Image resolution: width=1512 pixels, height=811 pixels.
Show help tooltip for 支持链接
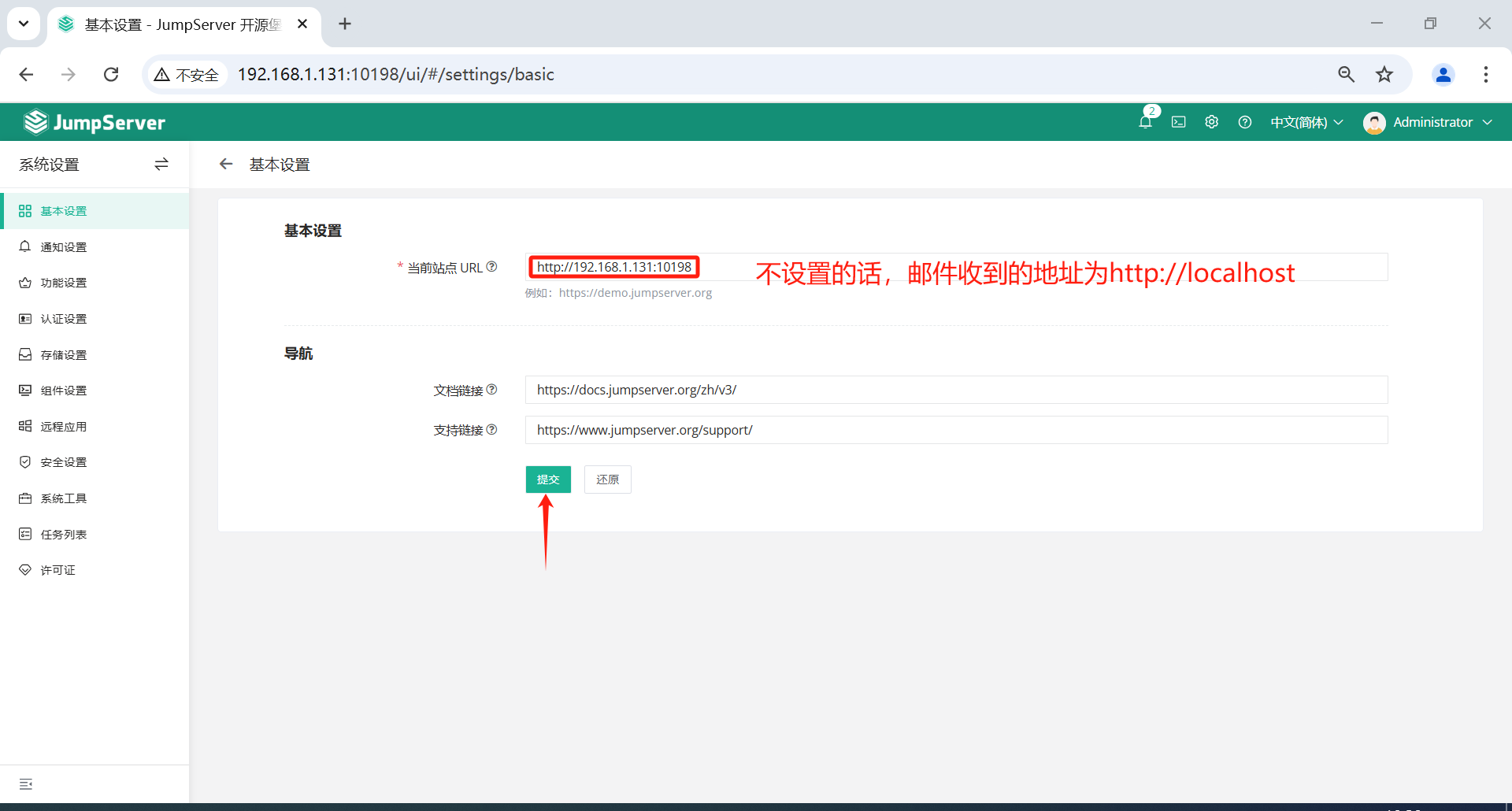click(x=492, y=430)
